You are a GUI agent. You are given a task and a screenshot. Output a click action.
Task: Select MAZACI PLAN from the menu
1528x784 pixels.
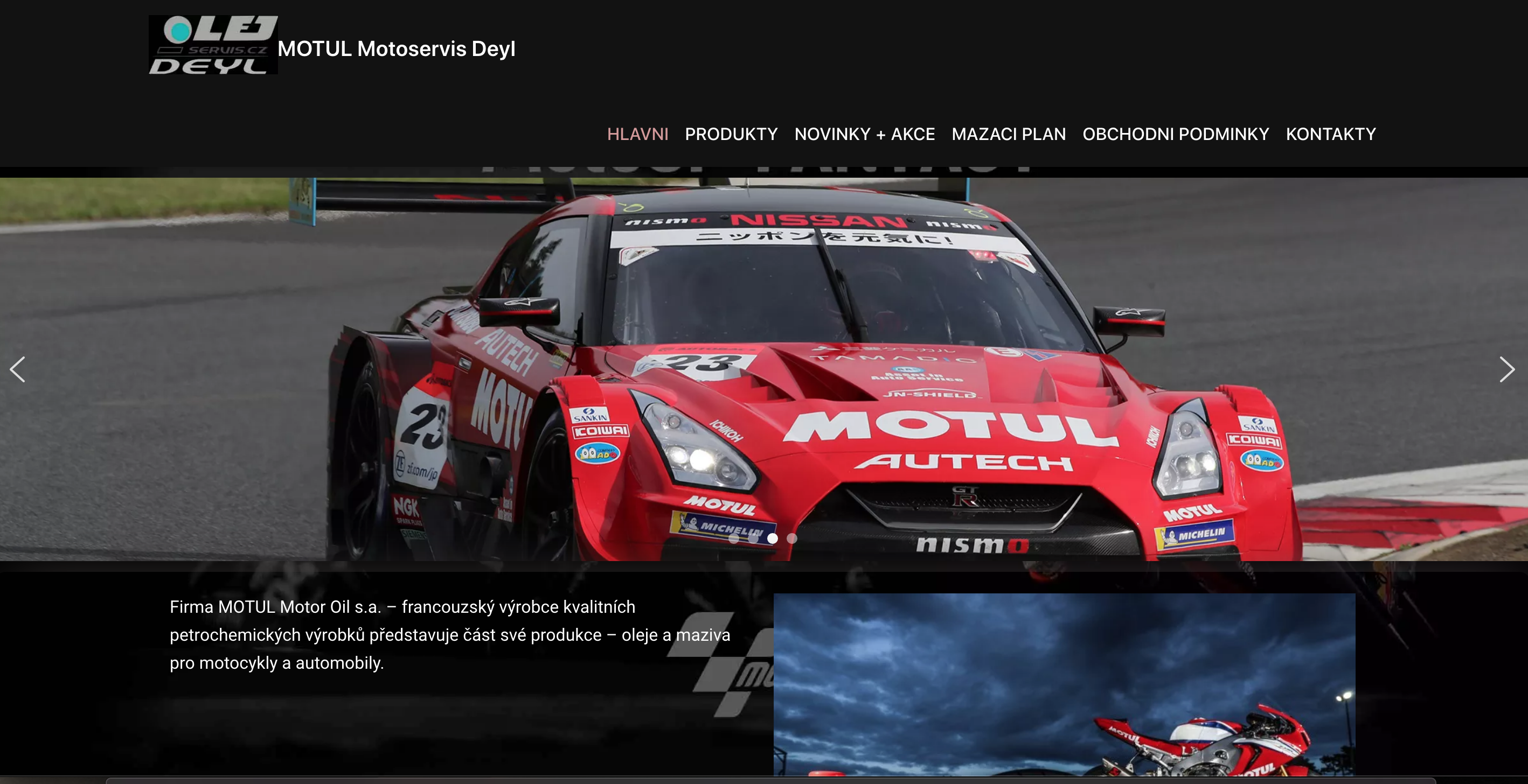click(x=1009, y=134)
